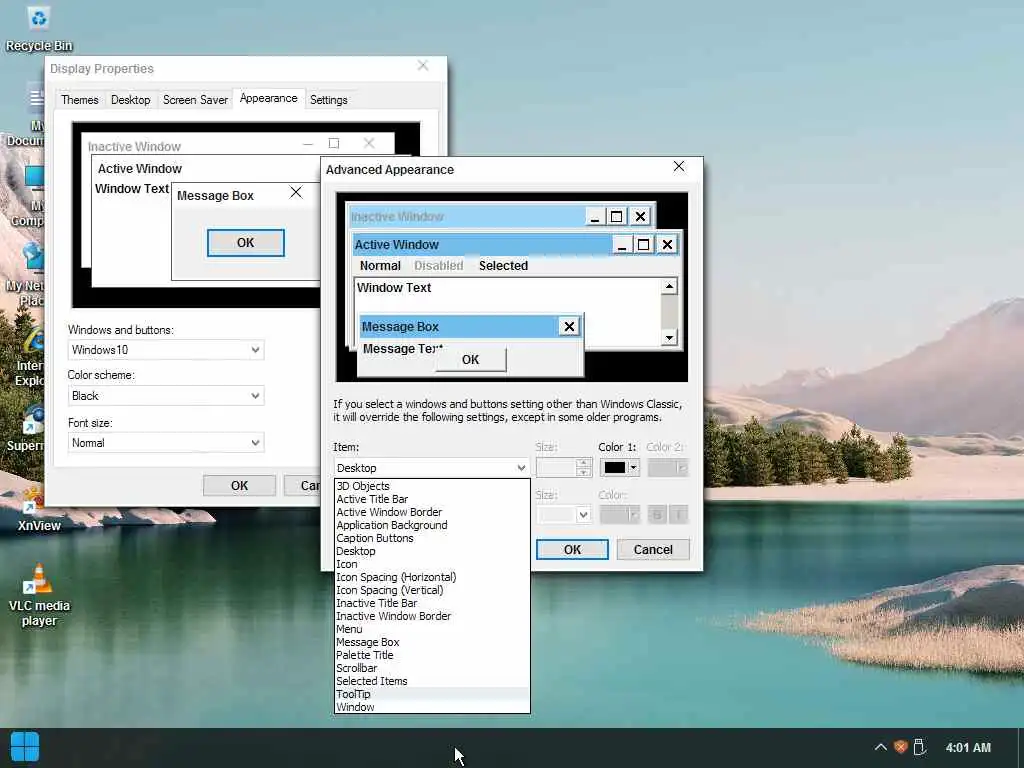Open the Windows and buttons dropdown
Image resolution: width=1024 pixels, height=768 pixels.
click(166, 350)
